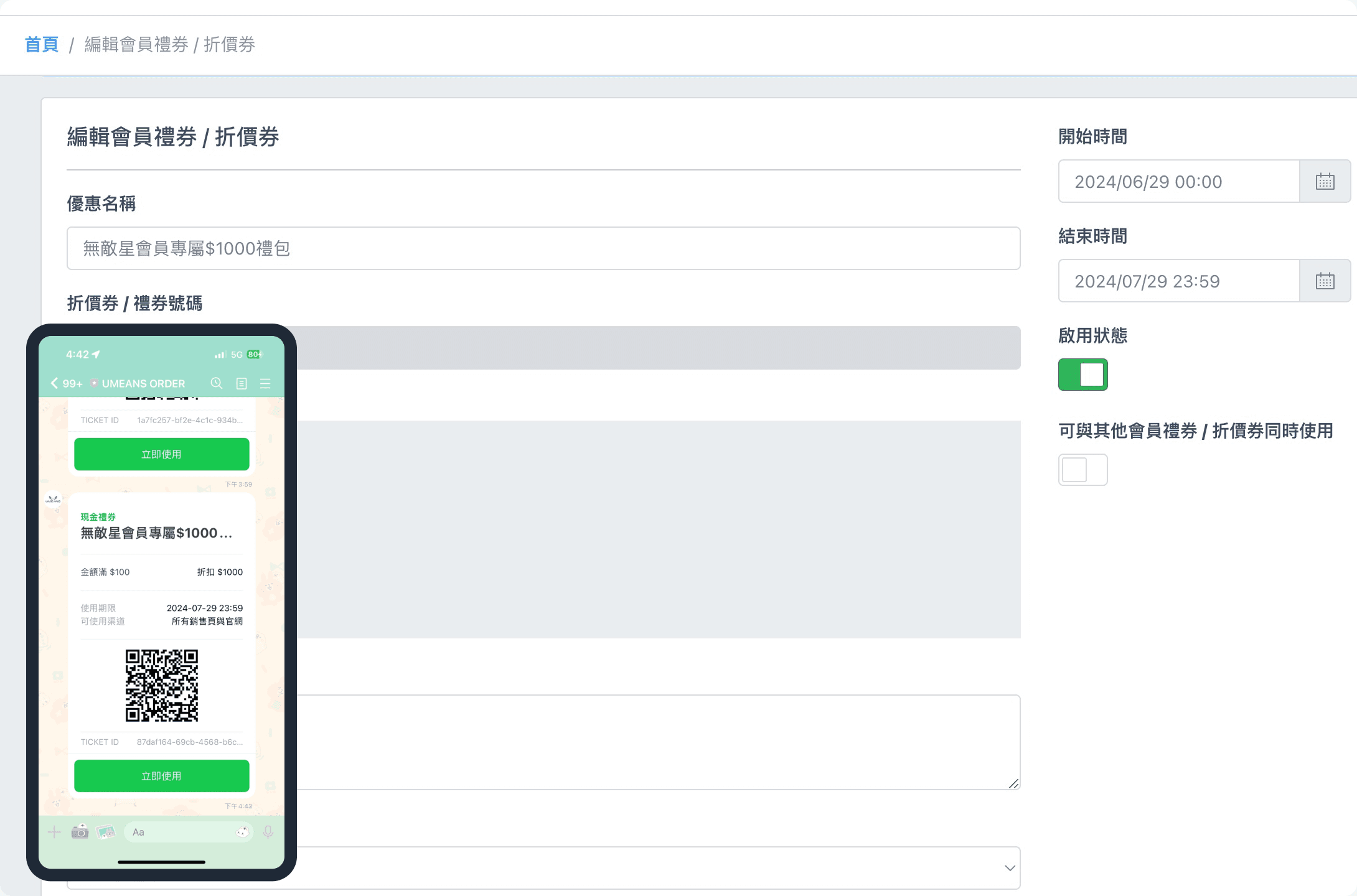This screenshot has height=896, width=1357.
Task: Click the 2024/06/29 00:00 start time field
Action: [1178, 182]
